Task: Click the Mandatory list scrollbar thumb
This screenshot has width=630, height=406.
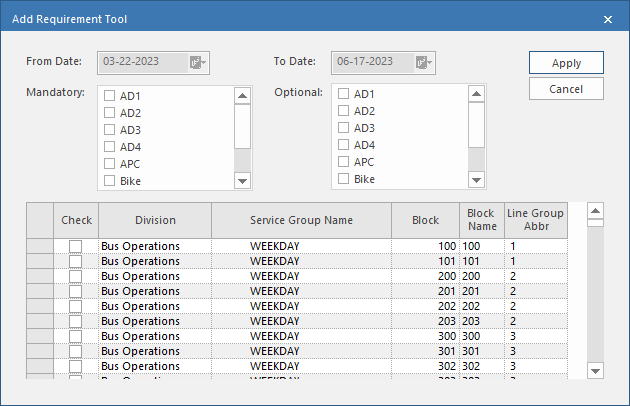Action: (242, 126)
